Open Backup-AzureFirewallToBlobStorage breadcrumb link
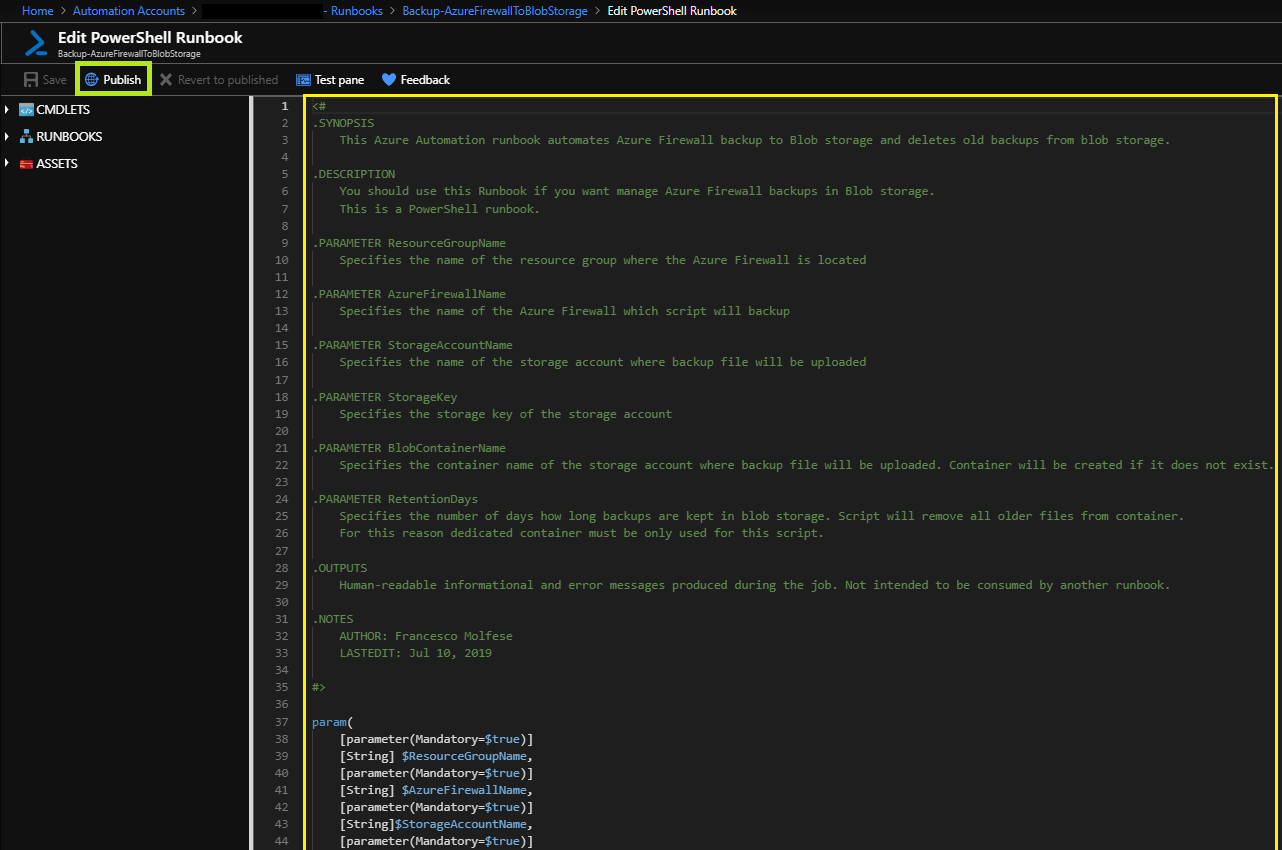Viewport: 1282px width, 850px height. 495,11
